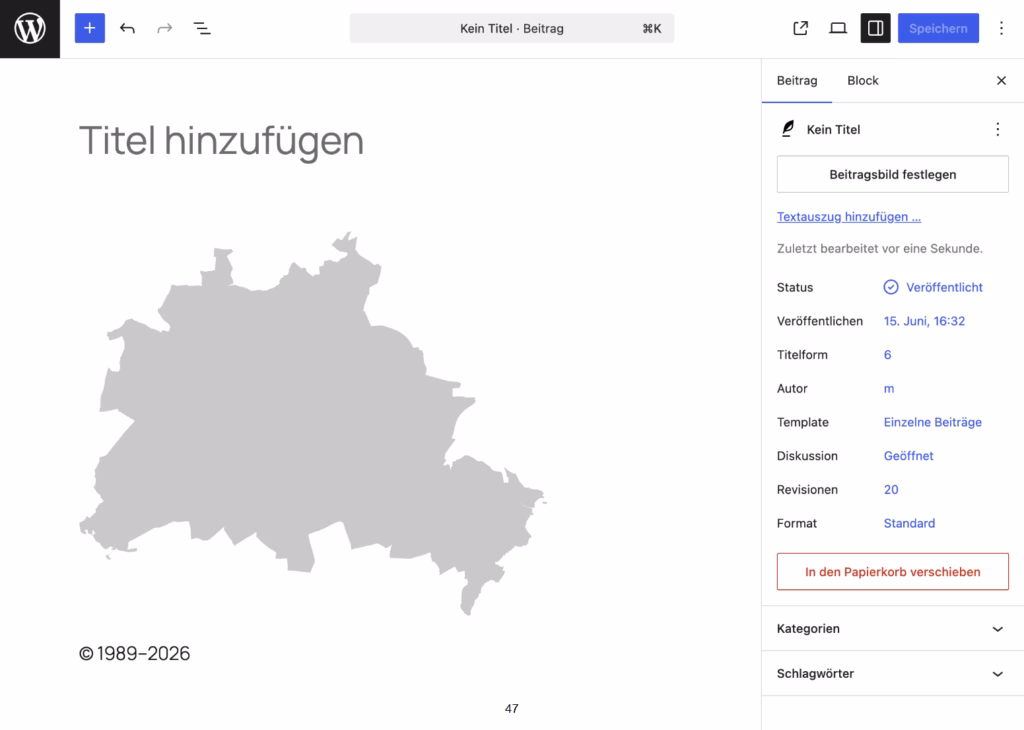
Task: Change status via Veröffentlicht
Action: click(933, 287)
